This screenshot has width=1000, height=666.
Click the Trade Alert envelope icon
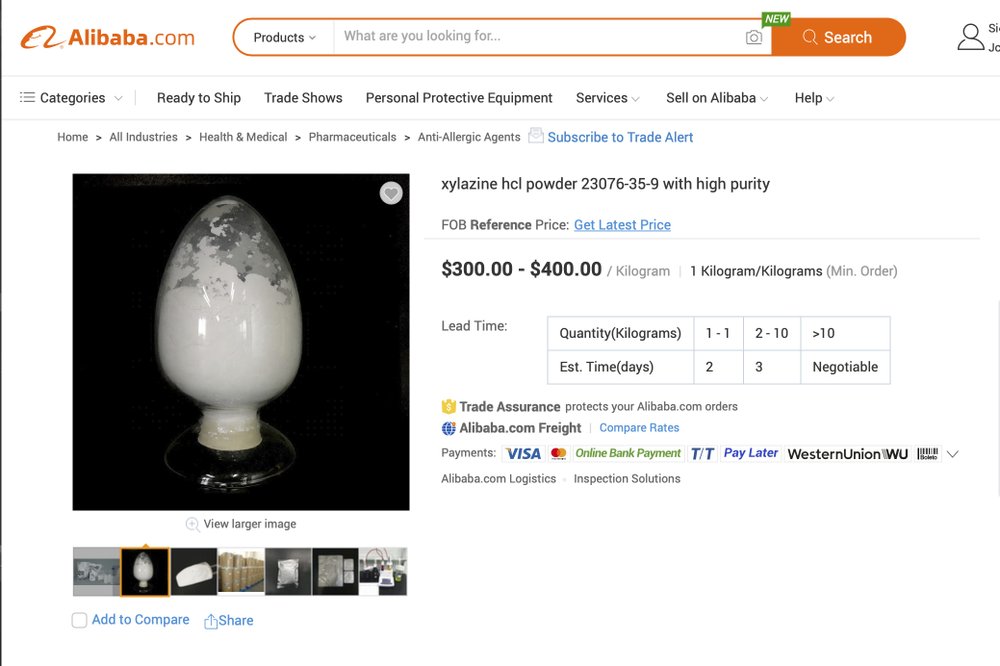point(536,136)
